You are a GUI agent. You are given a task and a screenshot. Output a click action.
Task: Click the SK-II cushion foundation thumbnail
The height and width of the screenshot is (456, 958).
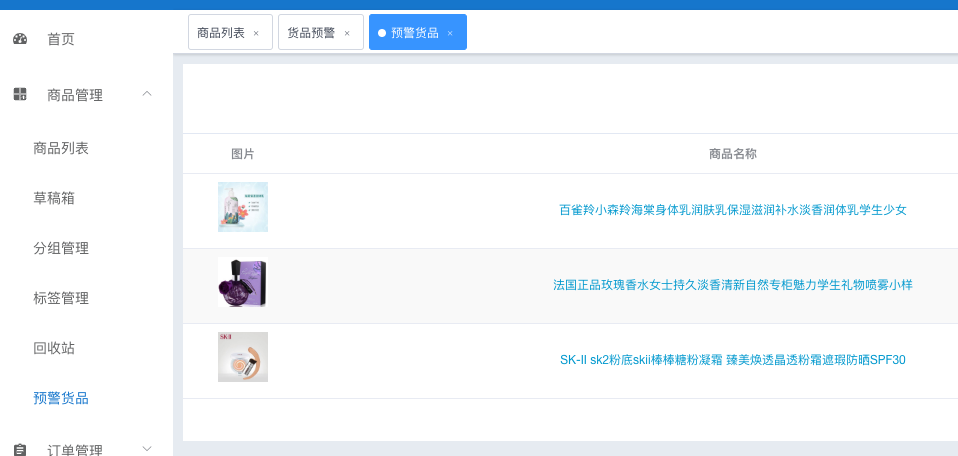[x=243, y=357]
